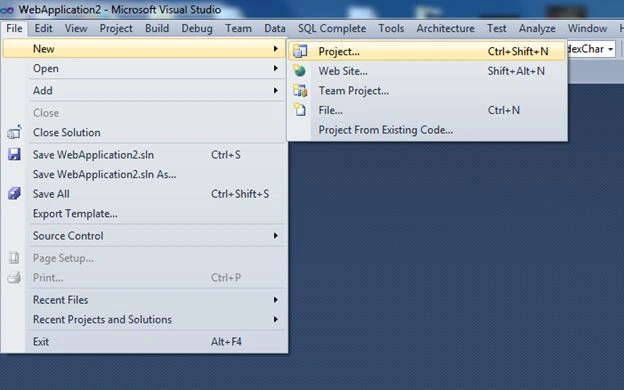Select Recent Files menu entry
Image resolution: width=624 pixels, height=390 pixels.
144,300
